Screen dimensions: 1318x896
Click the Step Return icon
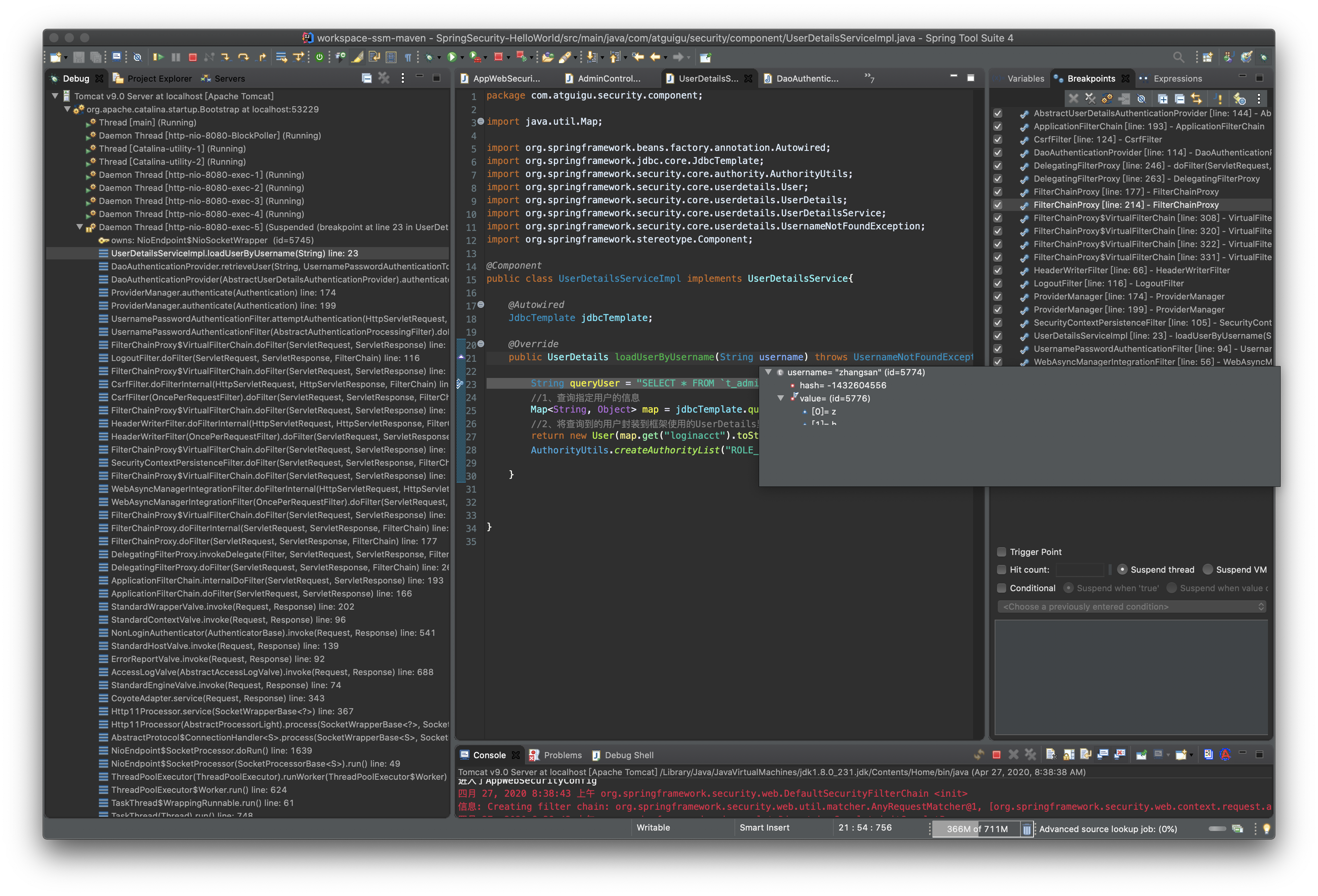261,57
